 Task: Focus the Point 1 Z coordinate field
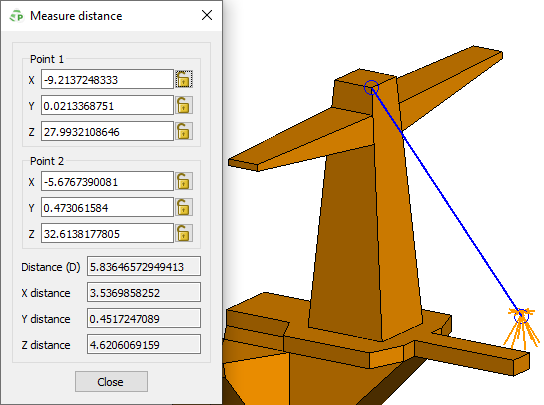pos(107,131)
